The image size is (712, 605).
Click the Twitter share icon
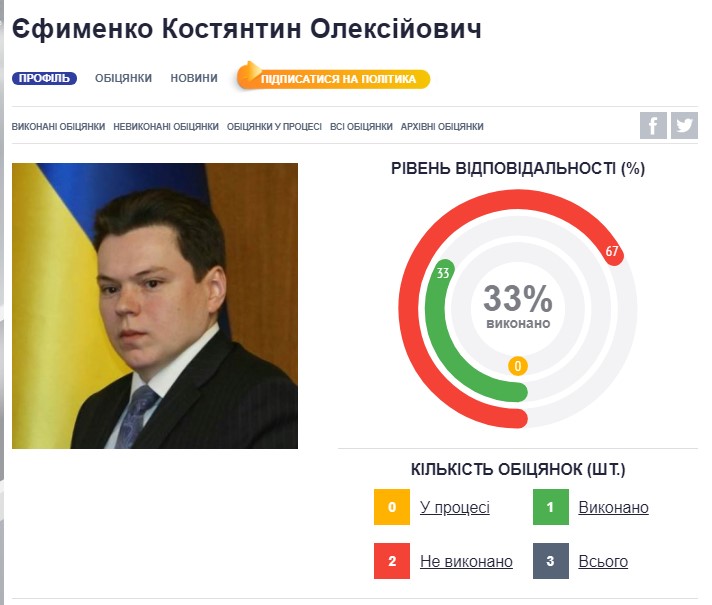(x=684, y=126)
